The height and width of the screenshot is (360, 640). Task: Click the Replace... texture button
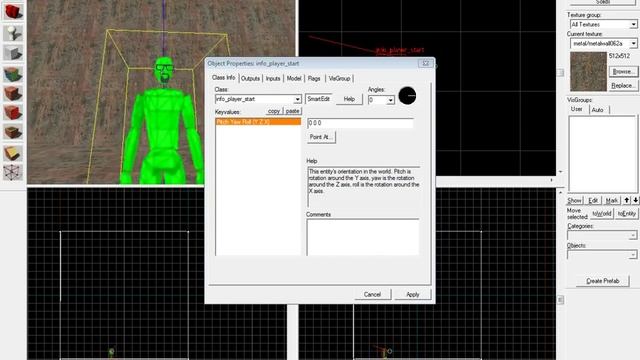point(623,86)
